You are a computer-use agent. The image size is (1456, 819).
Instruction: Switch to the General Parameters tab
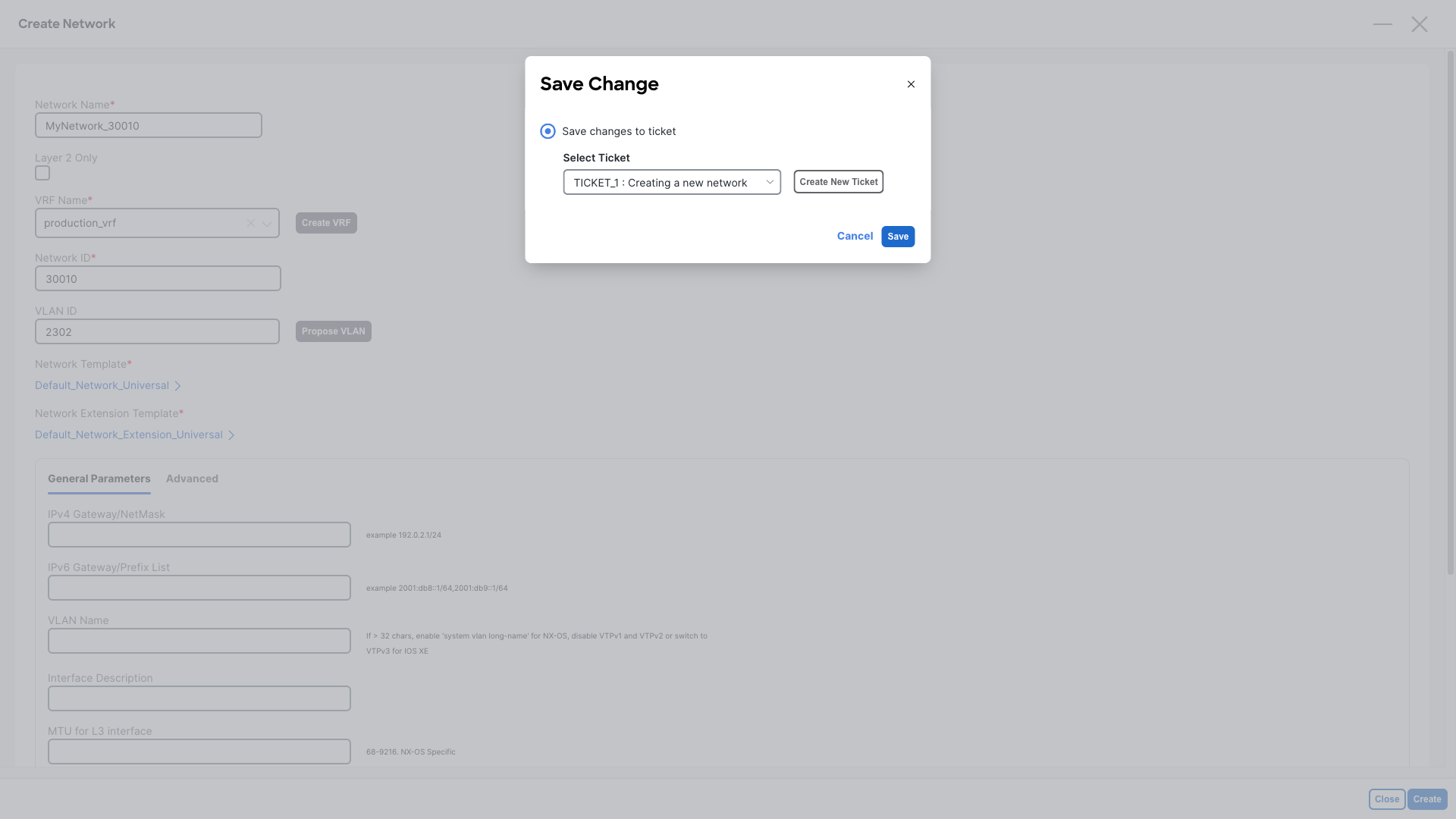tap(99, 479)
